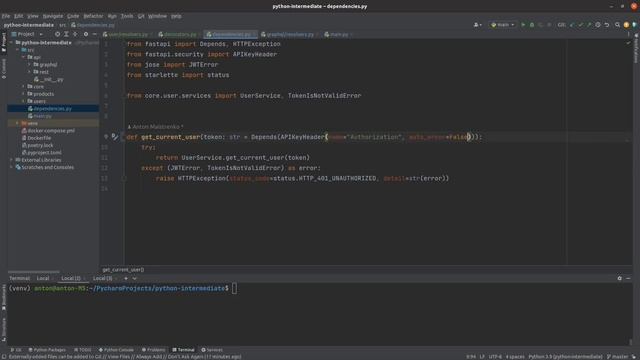Expand the products folder

tap(23, 94)
